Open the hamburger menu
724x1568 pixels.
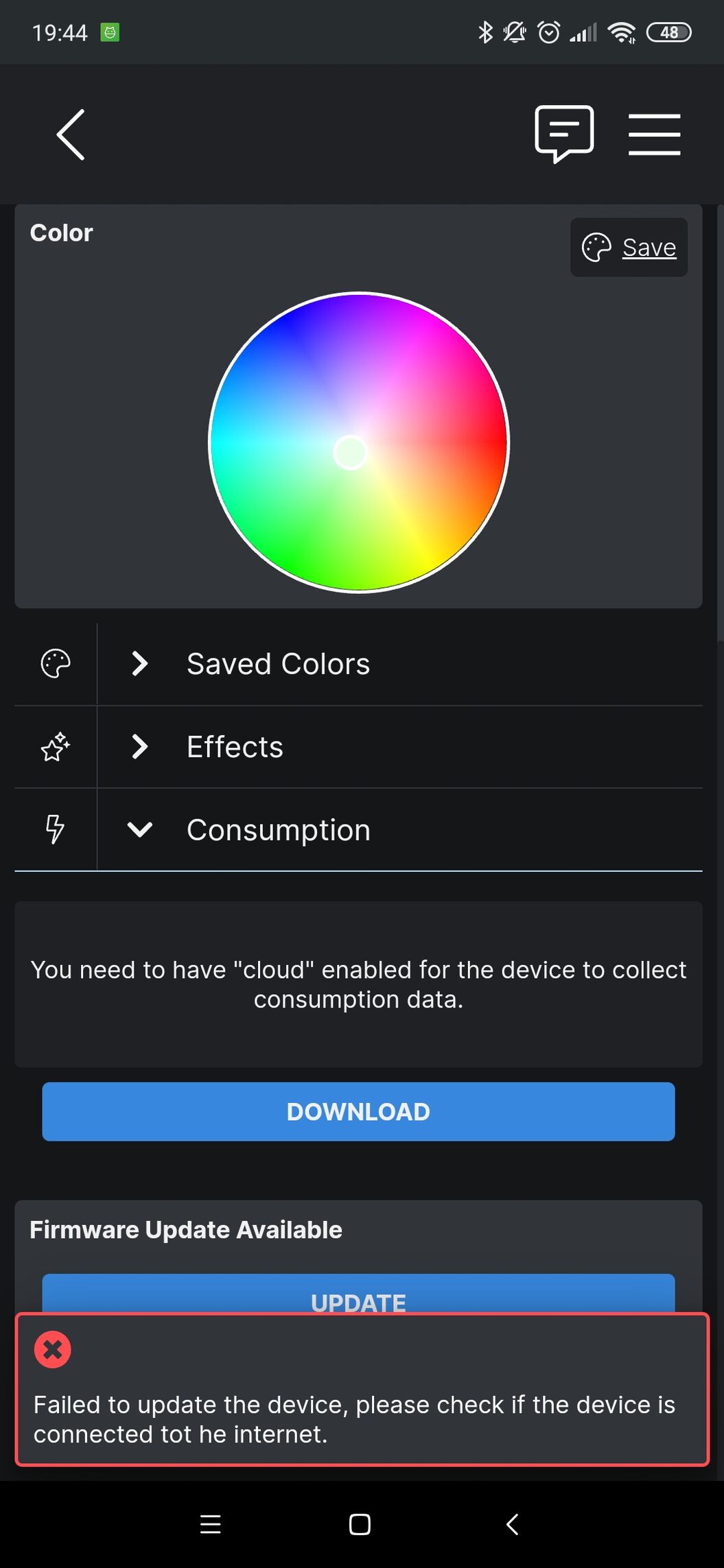pyautogui.click(x=654, y=134)
